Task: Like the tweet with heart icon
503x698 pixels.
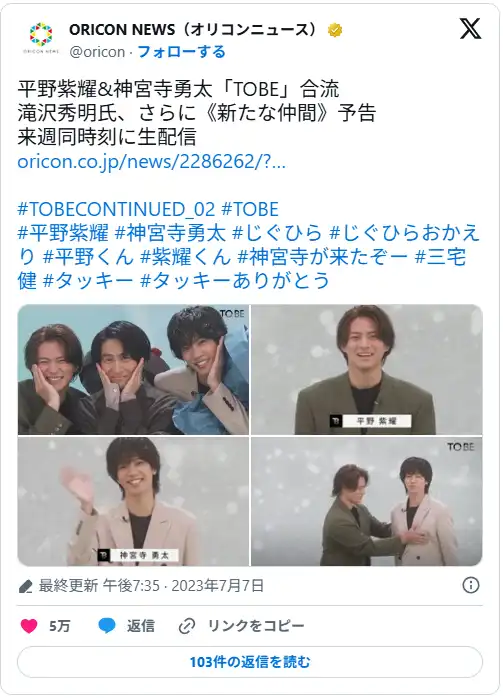Action: (29, 626)
